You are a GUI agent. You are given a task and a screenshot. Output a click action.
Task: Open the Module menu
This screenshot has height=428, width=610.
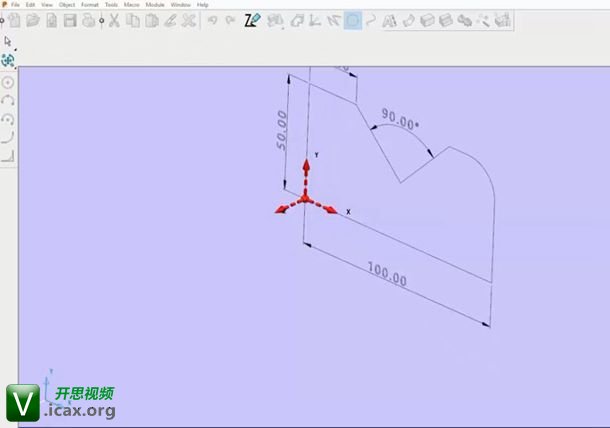155,5
